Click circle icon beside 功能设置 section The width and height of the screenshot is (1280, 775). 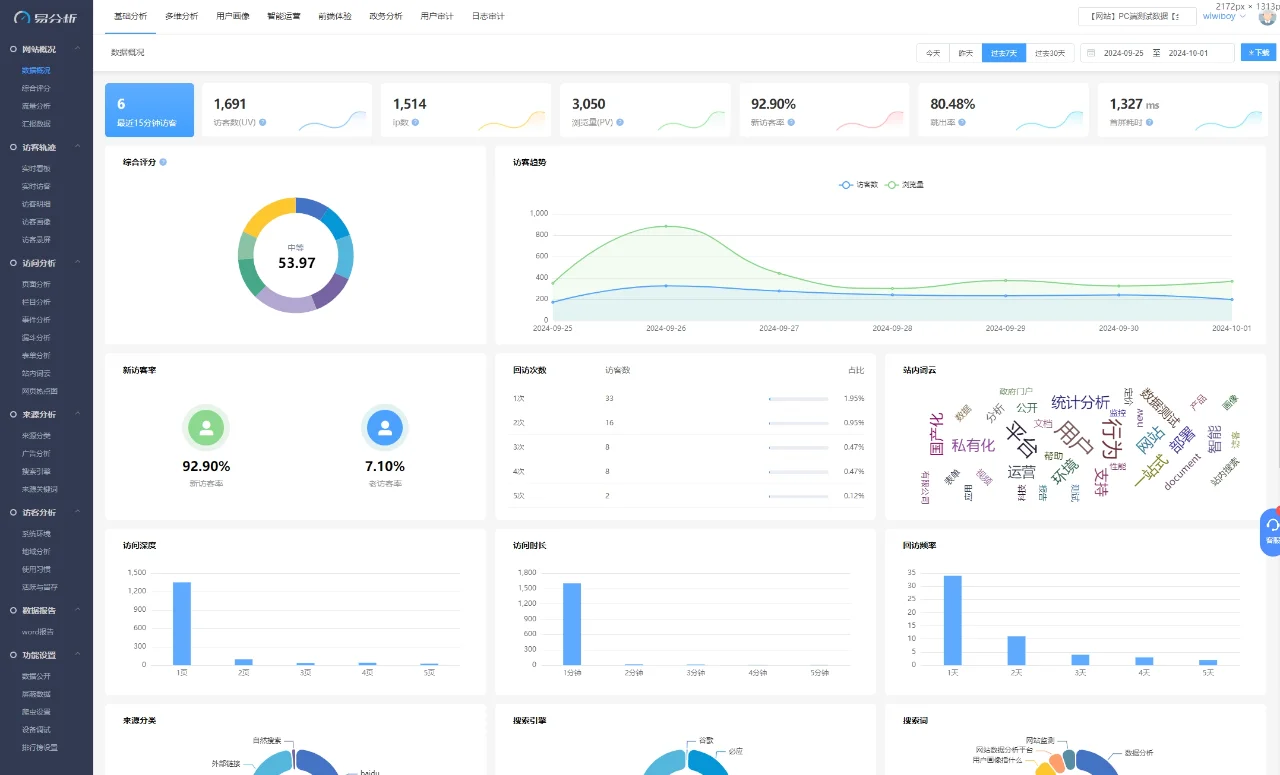(x=12, y=655)
